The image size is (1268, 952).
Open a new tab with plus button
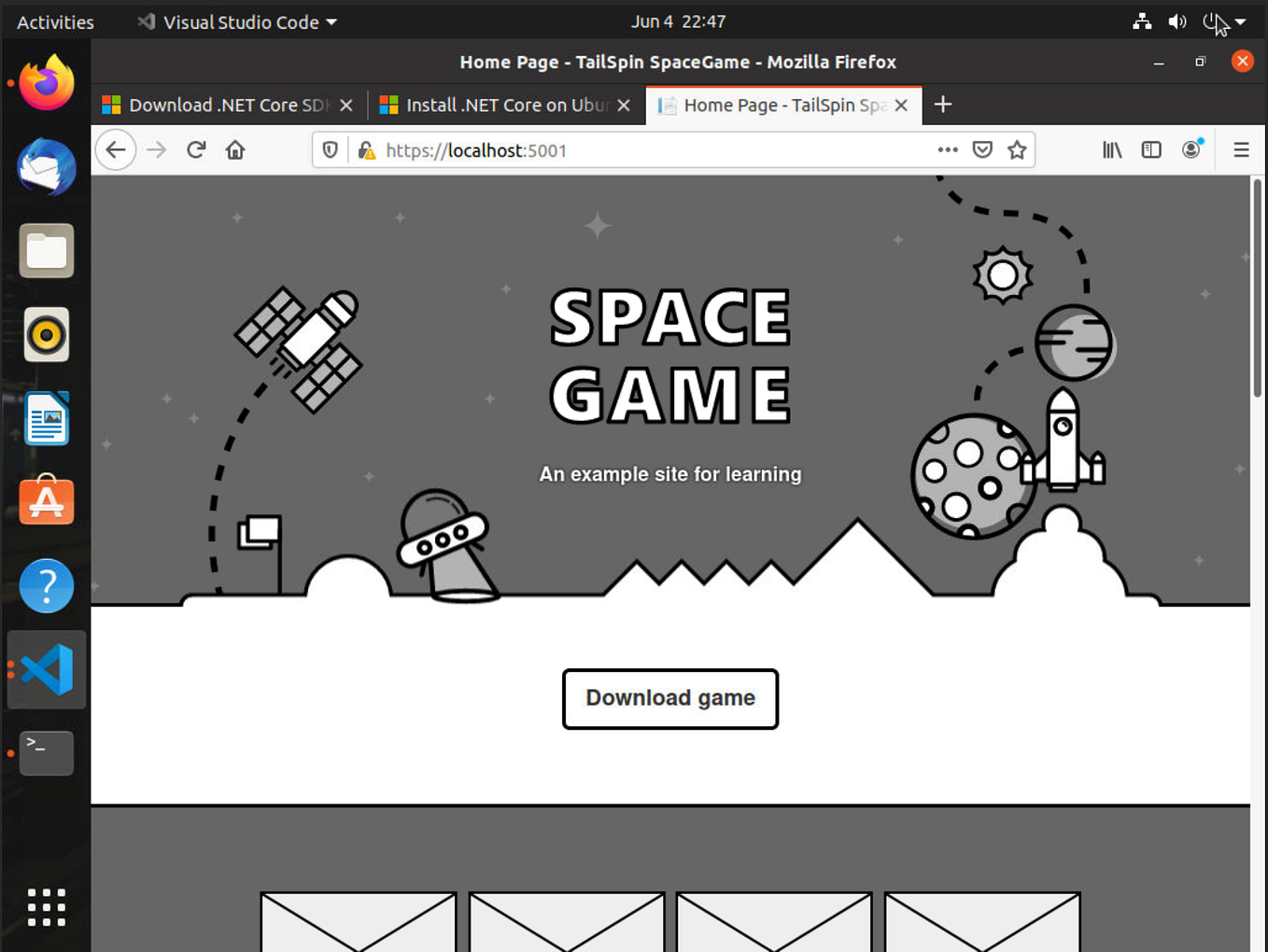tap(943, 105)
